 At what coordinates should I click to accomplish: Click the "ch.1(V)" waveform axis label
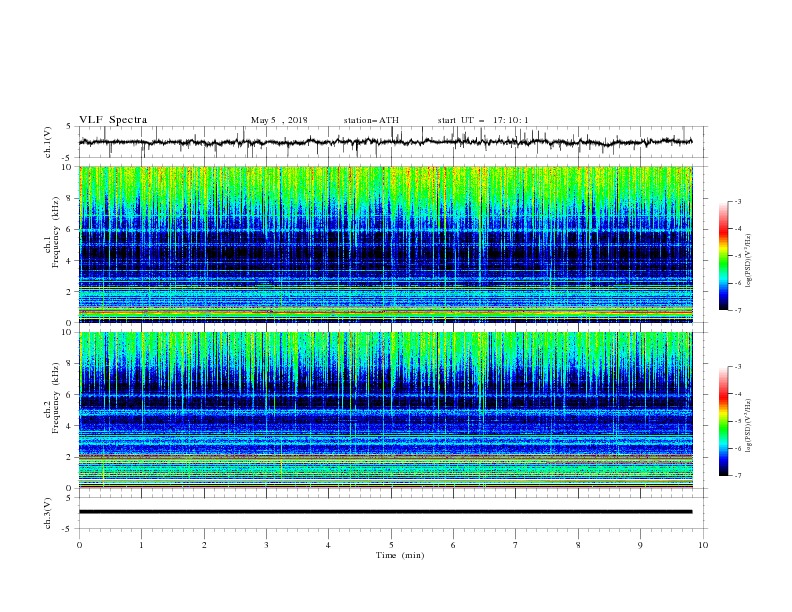click(48, 142)
